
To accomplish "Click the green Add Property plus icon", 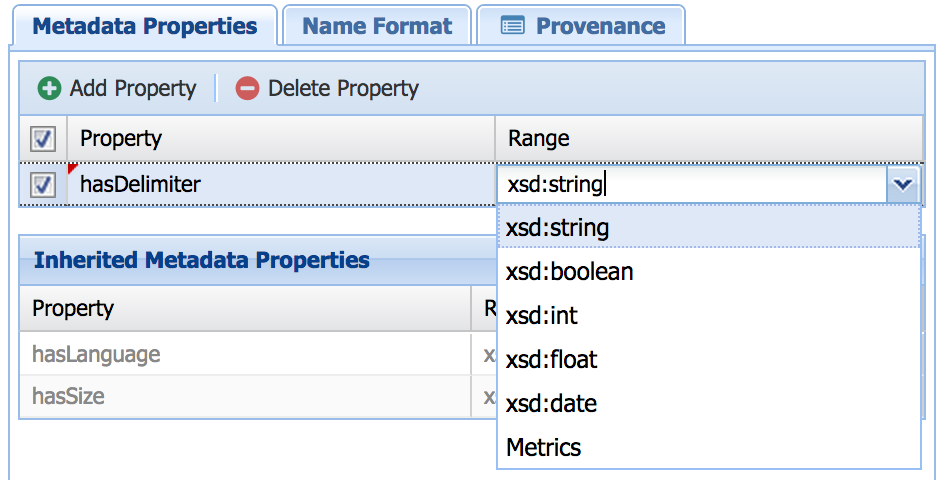I will 49,89.
